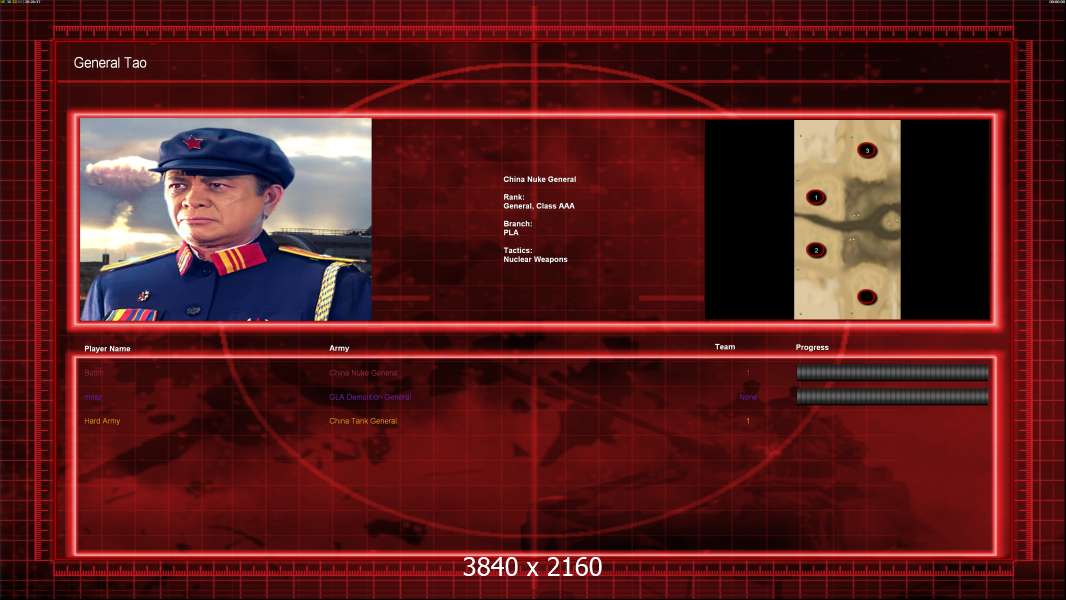Click the Progress column header
Viewport: 1066px width, 600px height.
point(812,347)
